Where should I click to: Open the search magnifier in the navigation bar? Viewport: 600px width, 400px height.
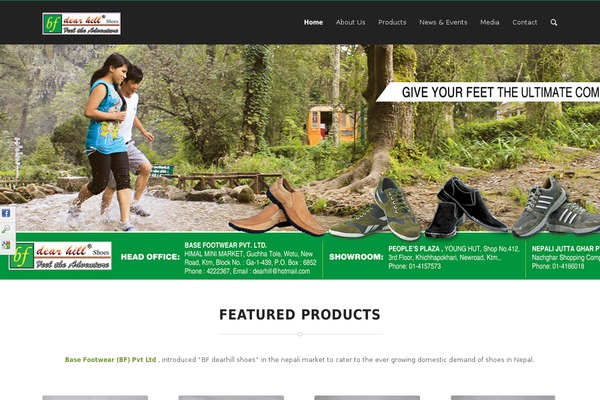[x=553, y=23]
